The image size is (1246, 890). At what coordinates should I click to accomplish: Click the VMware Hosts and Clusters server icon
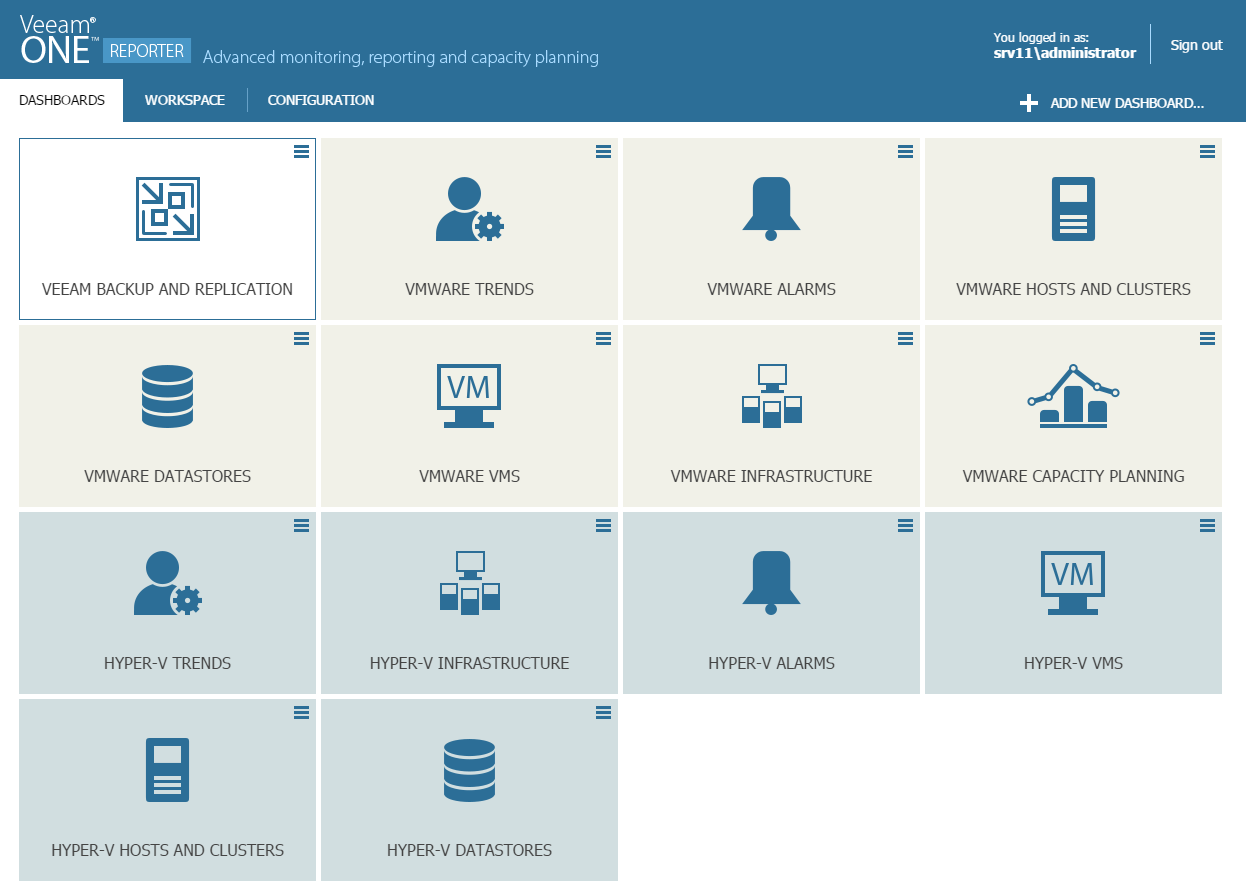tap(1073, 209)
